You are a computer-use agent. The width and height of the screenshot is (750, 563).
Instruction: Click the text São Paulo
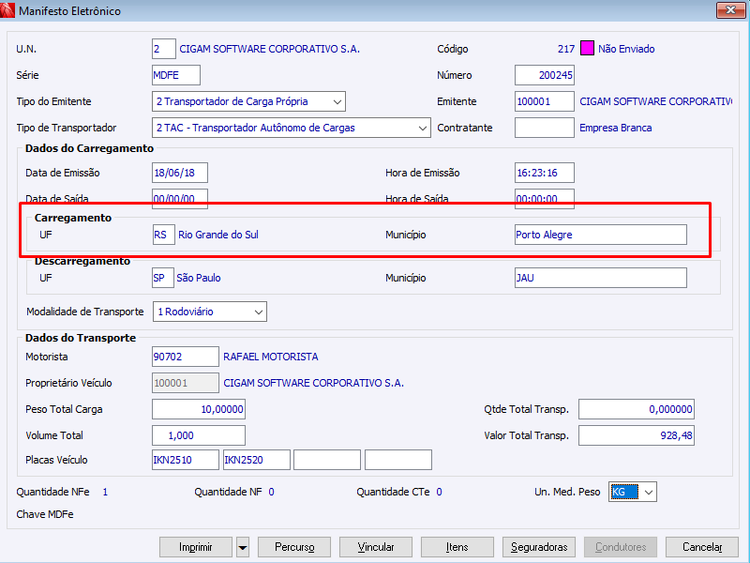click(x=199, y=278)
